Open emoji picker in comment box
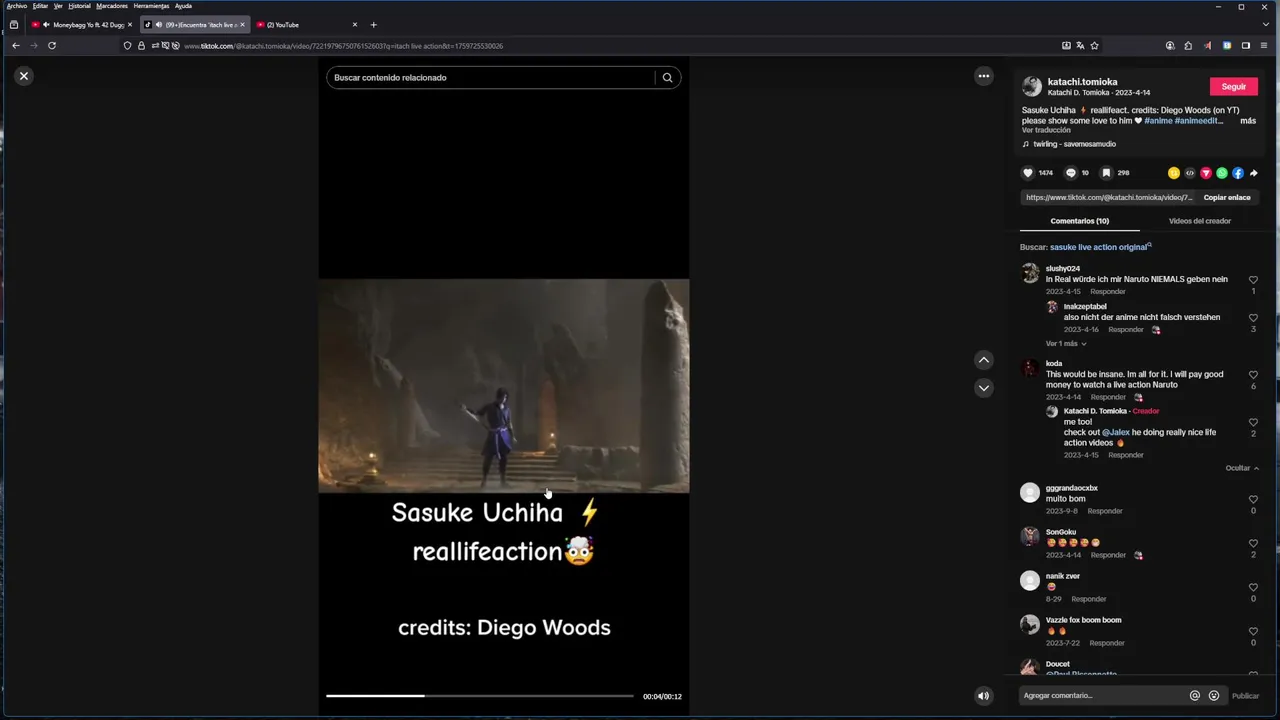1280x720 pixels. click(1214, 696)
